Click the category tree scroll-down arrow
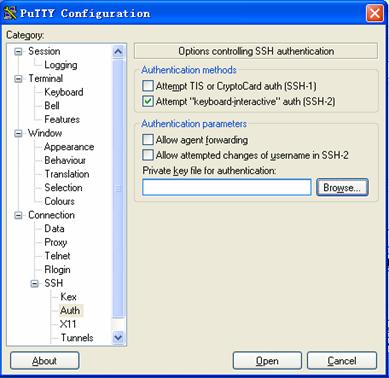 pyautogui.click(x=118, y=337)
